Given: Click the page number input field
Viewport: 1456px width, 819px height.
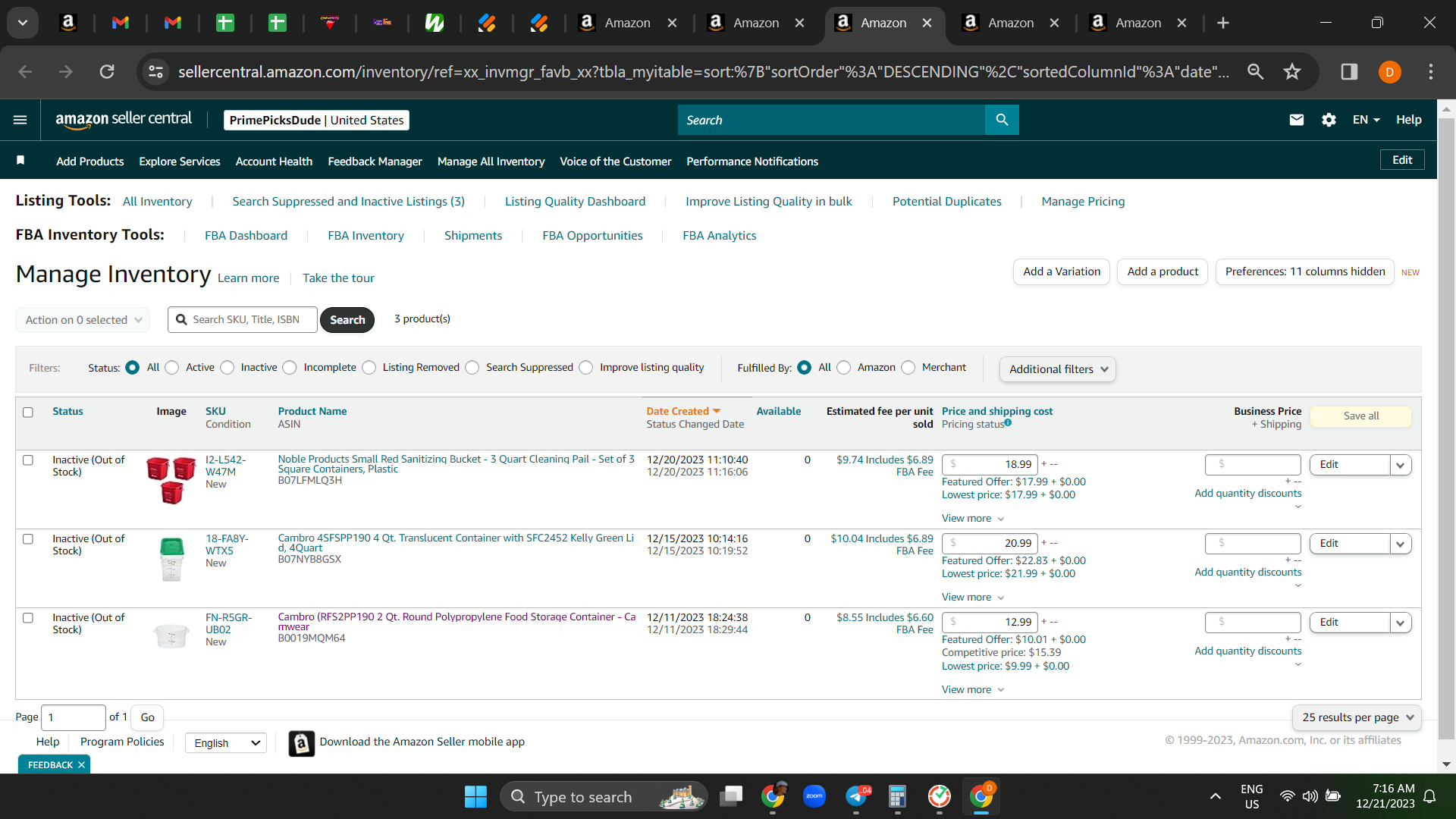Looking at the screenshot, I should [x=74, y=717].
